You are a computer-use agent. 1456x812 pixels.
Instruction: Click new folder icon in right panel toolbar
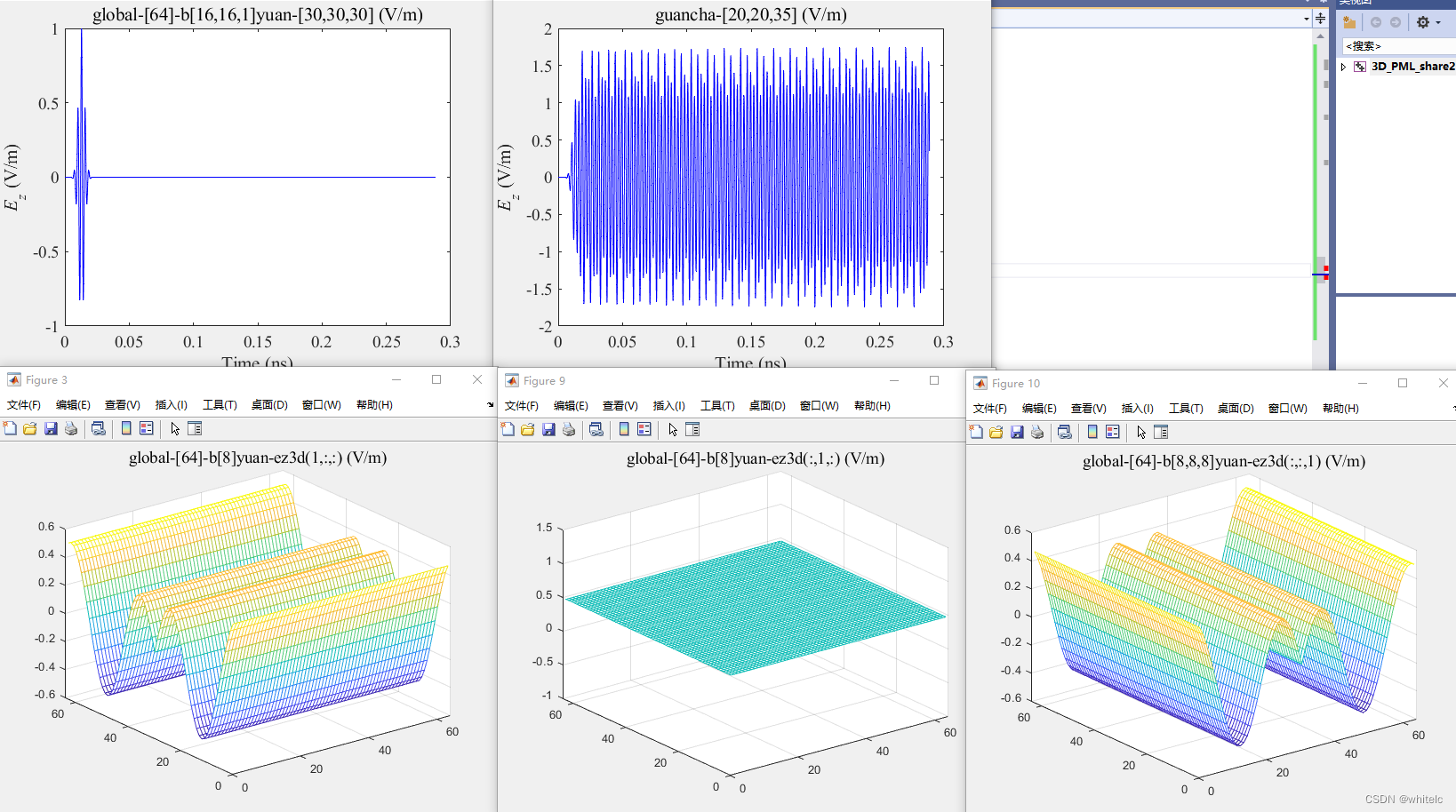(x=1349, y=22)
